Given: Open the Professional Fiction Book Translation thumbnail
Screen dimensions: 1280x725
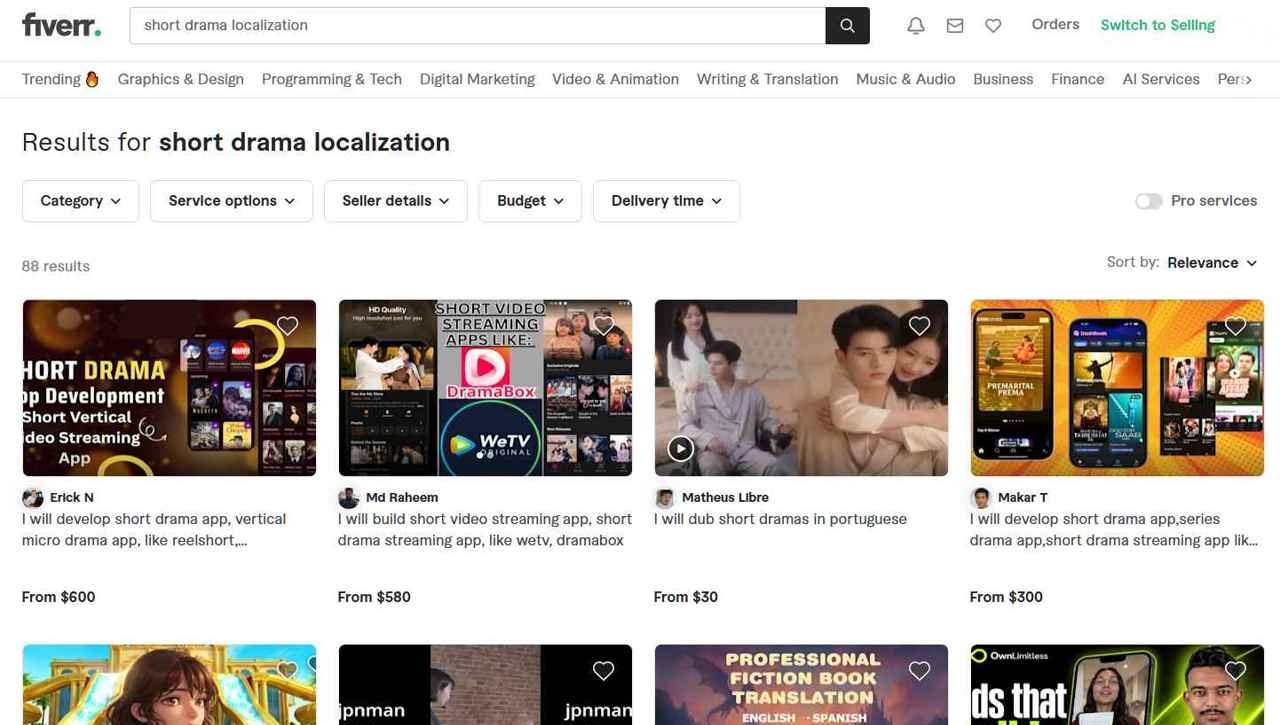Looking at the screenshot, I should (801, 685).
